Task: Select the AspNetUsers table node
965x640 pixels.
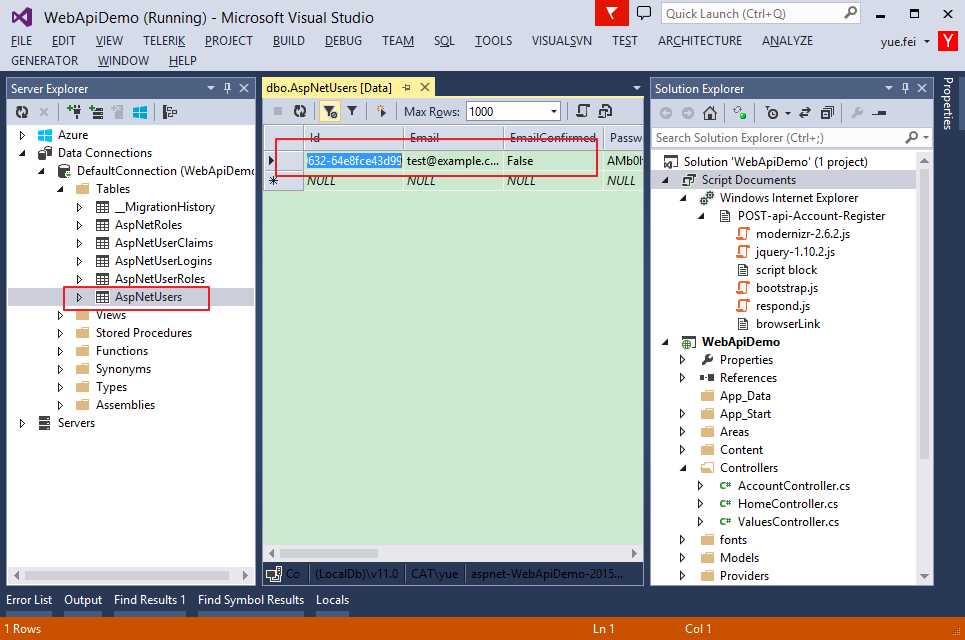Action: pos(148,297)
